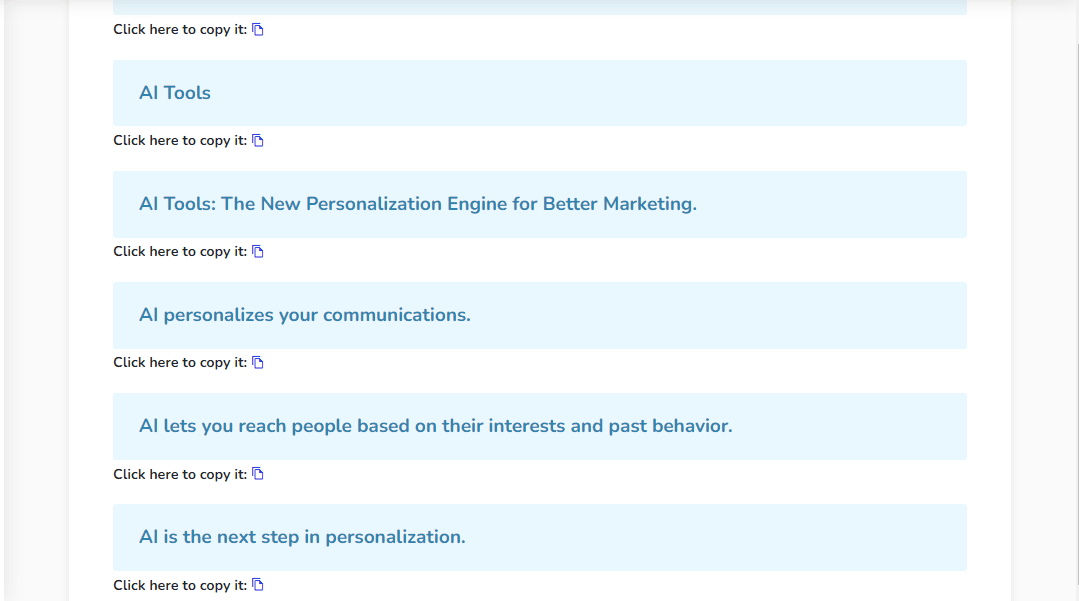Click the partially visible result box at top
This screenshot has width=1079, height=601.
pos(540,7)
